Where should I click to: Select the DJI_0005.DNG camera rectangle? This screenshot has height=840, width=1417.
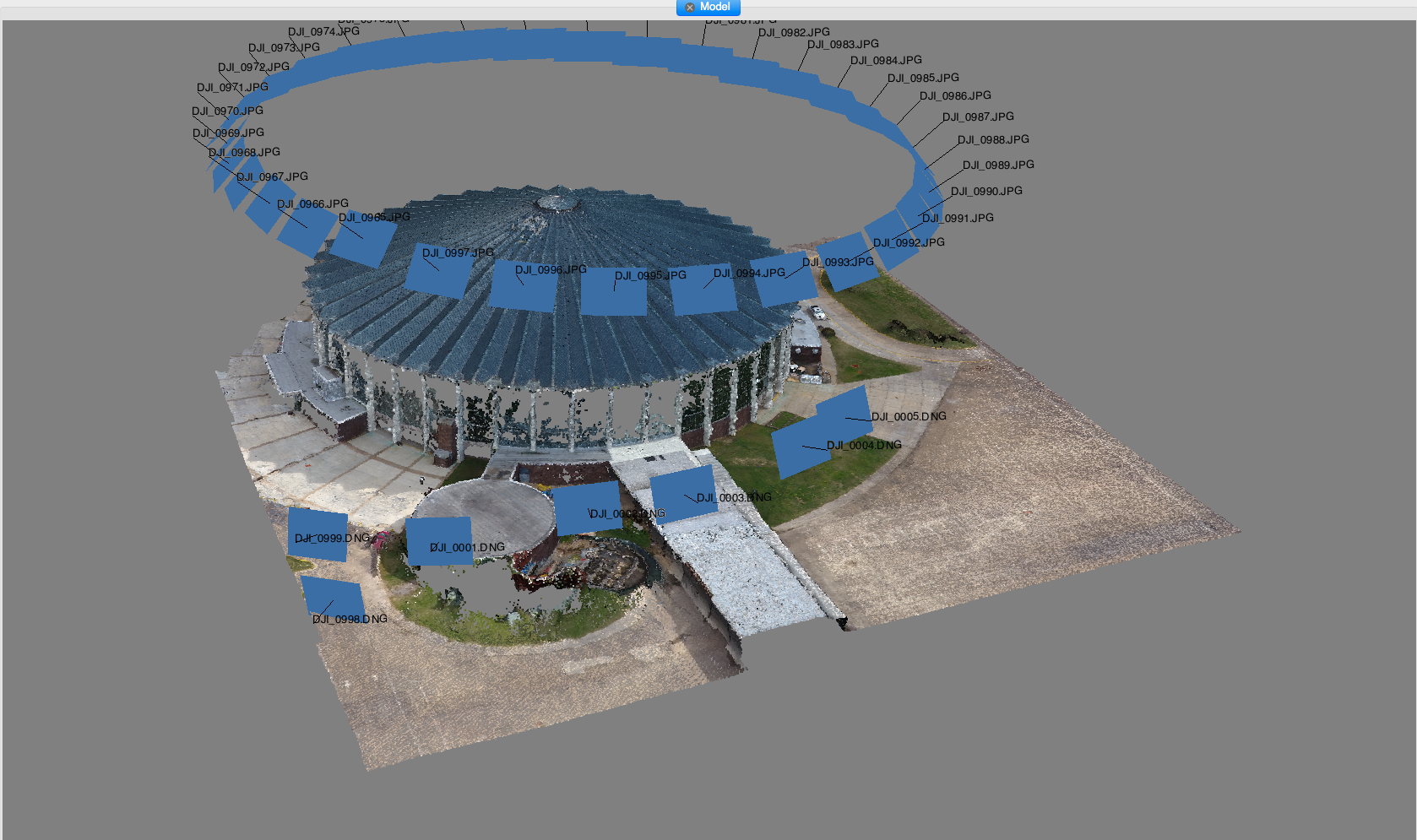[x=844, y=411]
